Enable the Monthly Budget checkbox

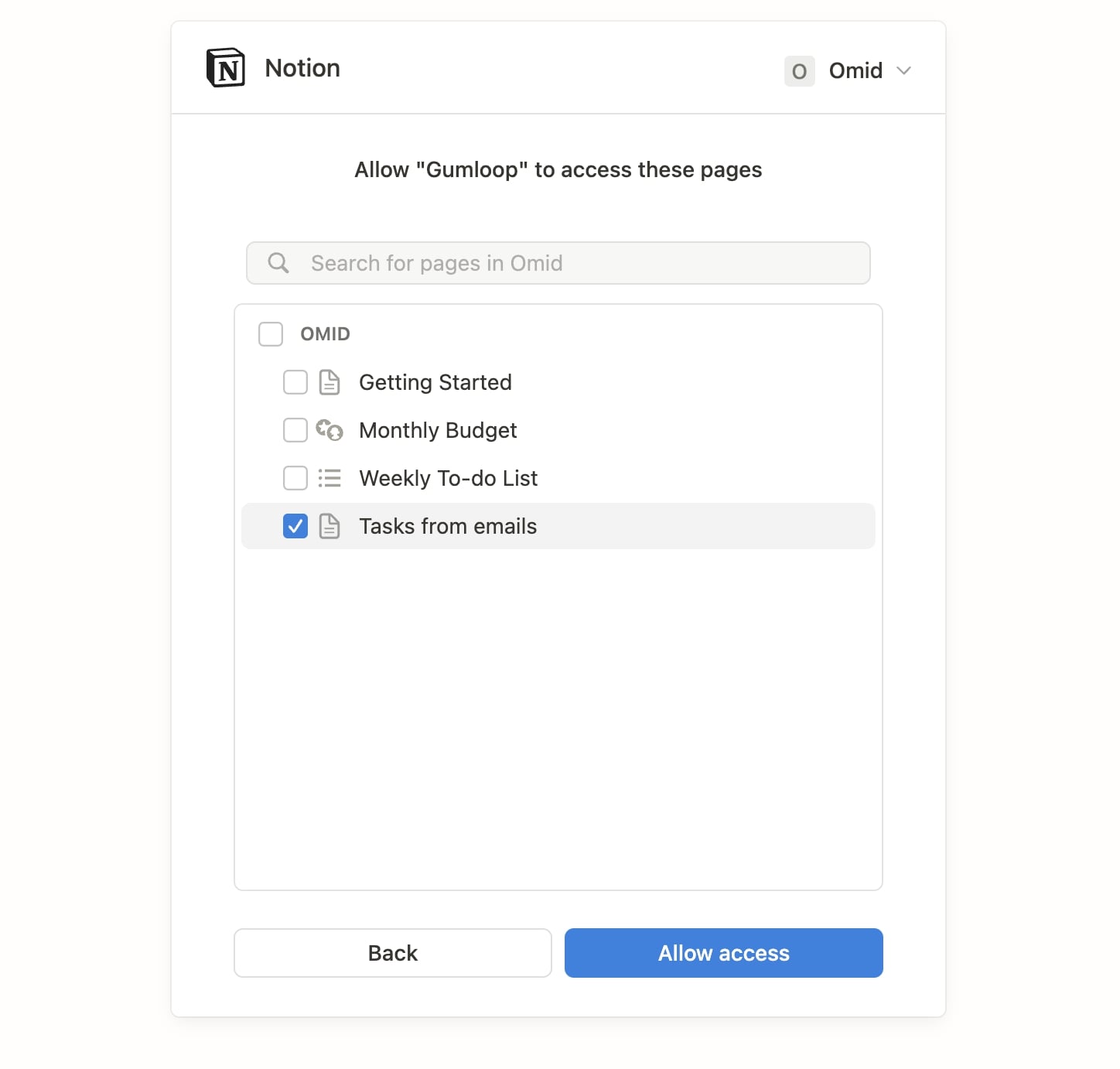pyautogui.click(x=295, y=430)
